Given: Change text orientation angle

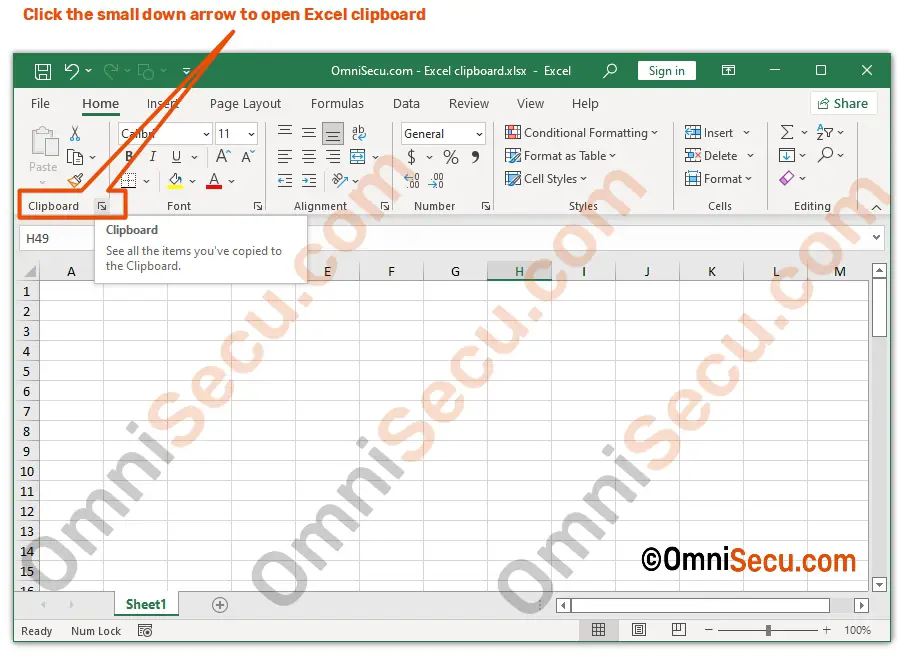Looking at the screenshot, I should click(x=340, y=181).
